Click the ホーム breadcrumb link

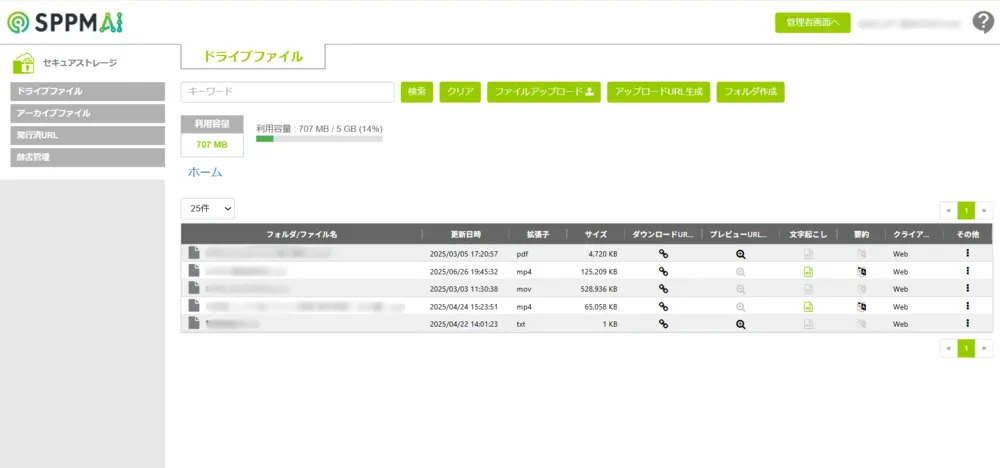point(205,172)
